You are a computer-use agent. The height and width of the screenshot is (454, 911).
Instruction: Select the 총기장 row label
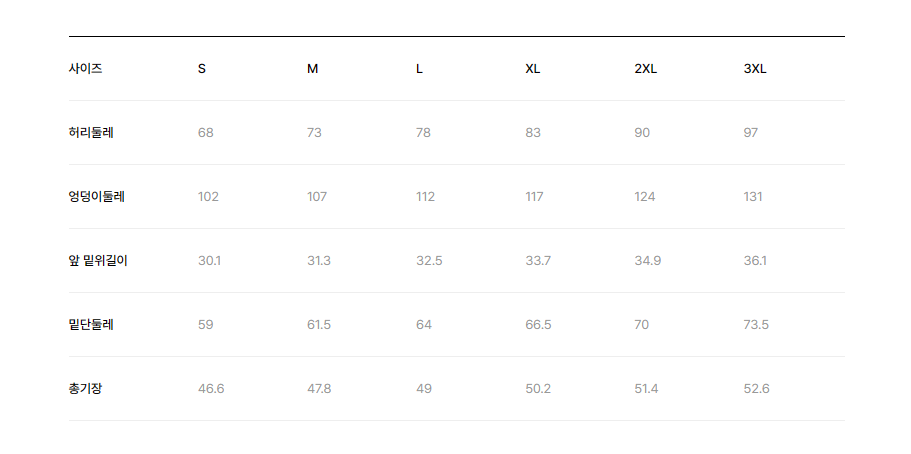tap(85, 388)
